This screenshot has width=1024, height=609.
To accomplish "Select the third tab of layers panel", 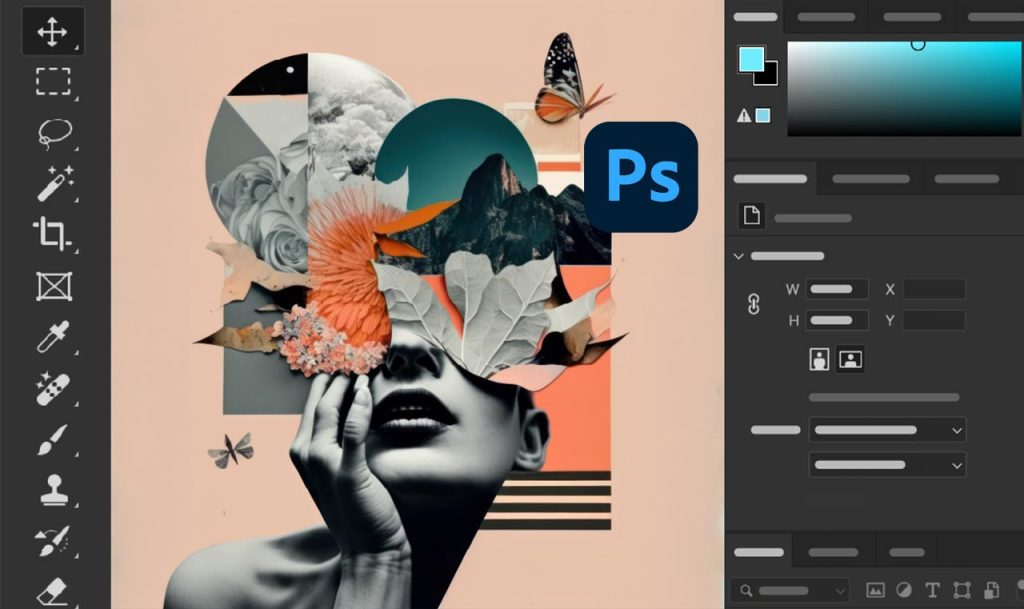I will point(907,552).
